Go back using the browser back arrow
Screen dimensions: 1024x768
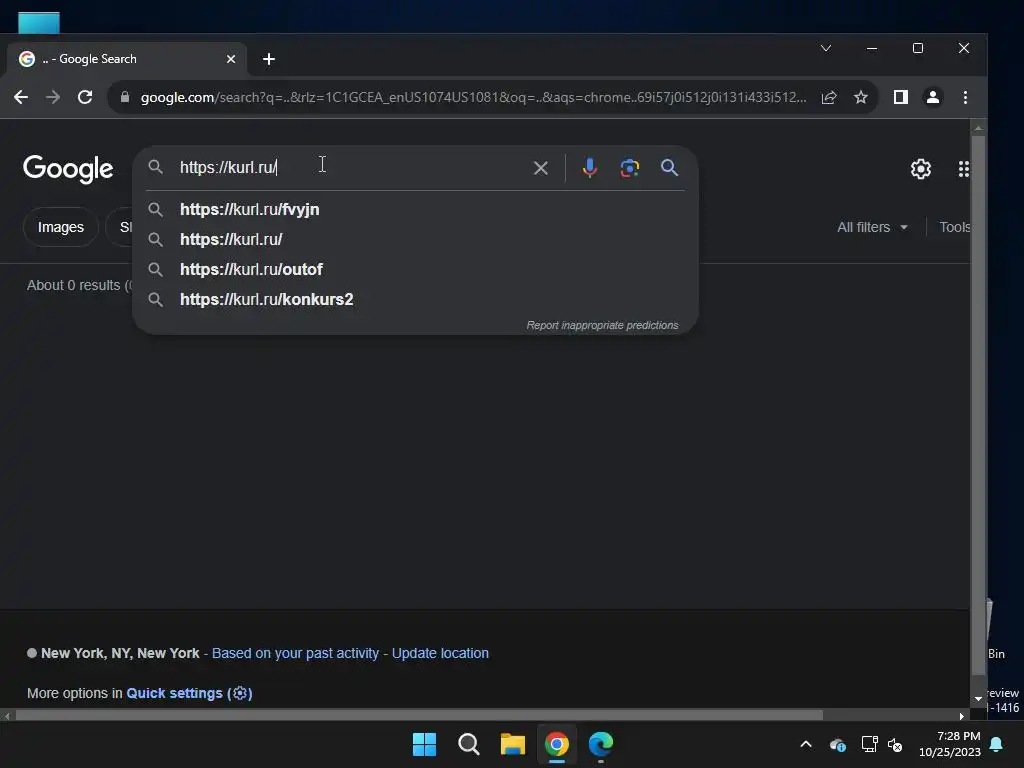[21, 97]
